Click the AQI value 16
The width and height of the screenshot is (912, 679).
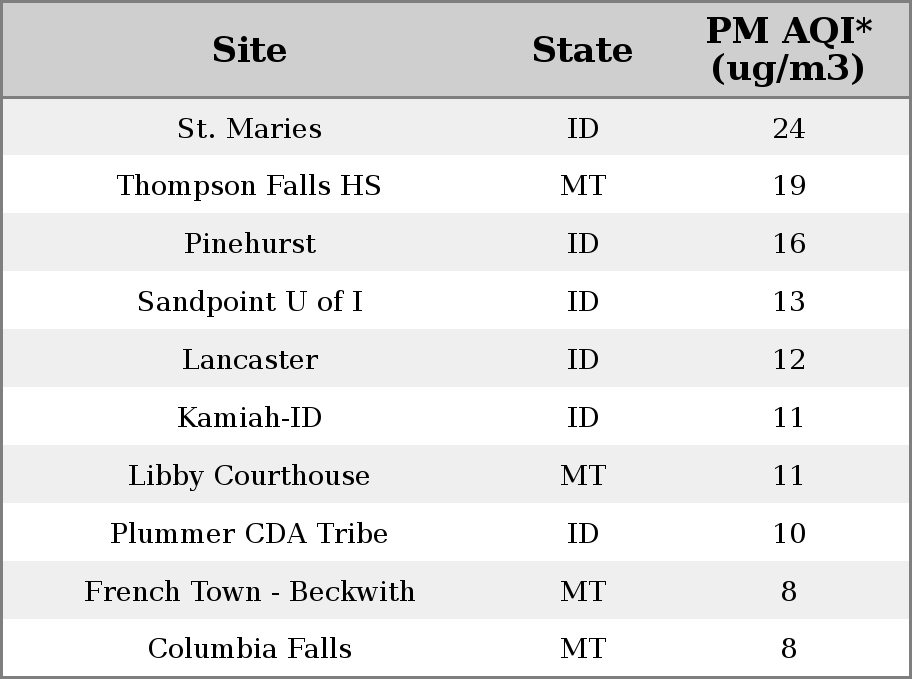789,243
